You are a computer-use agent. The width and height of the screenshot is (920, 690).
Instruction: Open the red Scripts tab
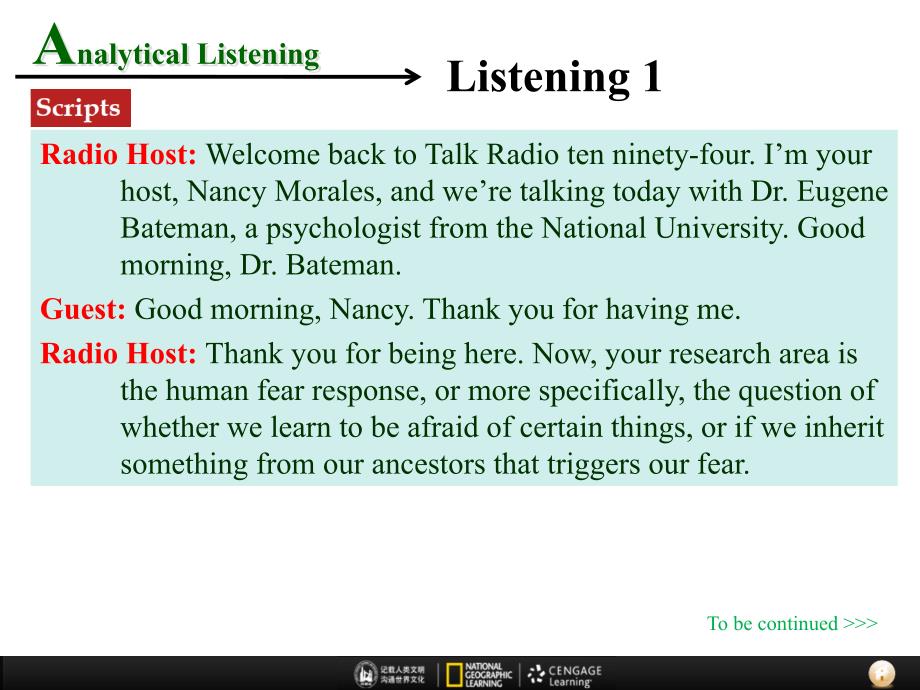click(78, 108)
